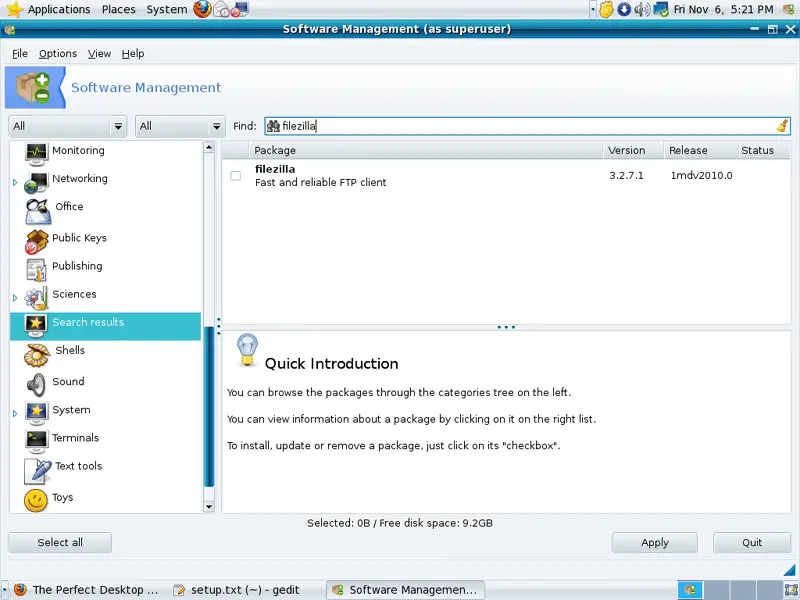The height and width of the screenshot is (600, 800).
Task: Click the package icon right of the clock
Action: pos(789,9)
